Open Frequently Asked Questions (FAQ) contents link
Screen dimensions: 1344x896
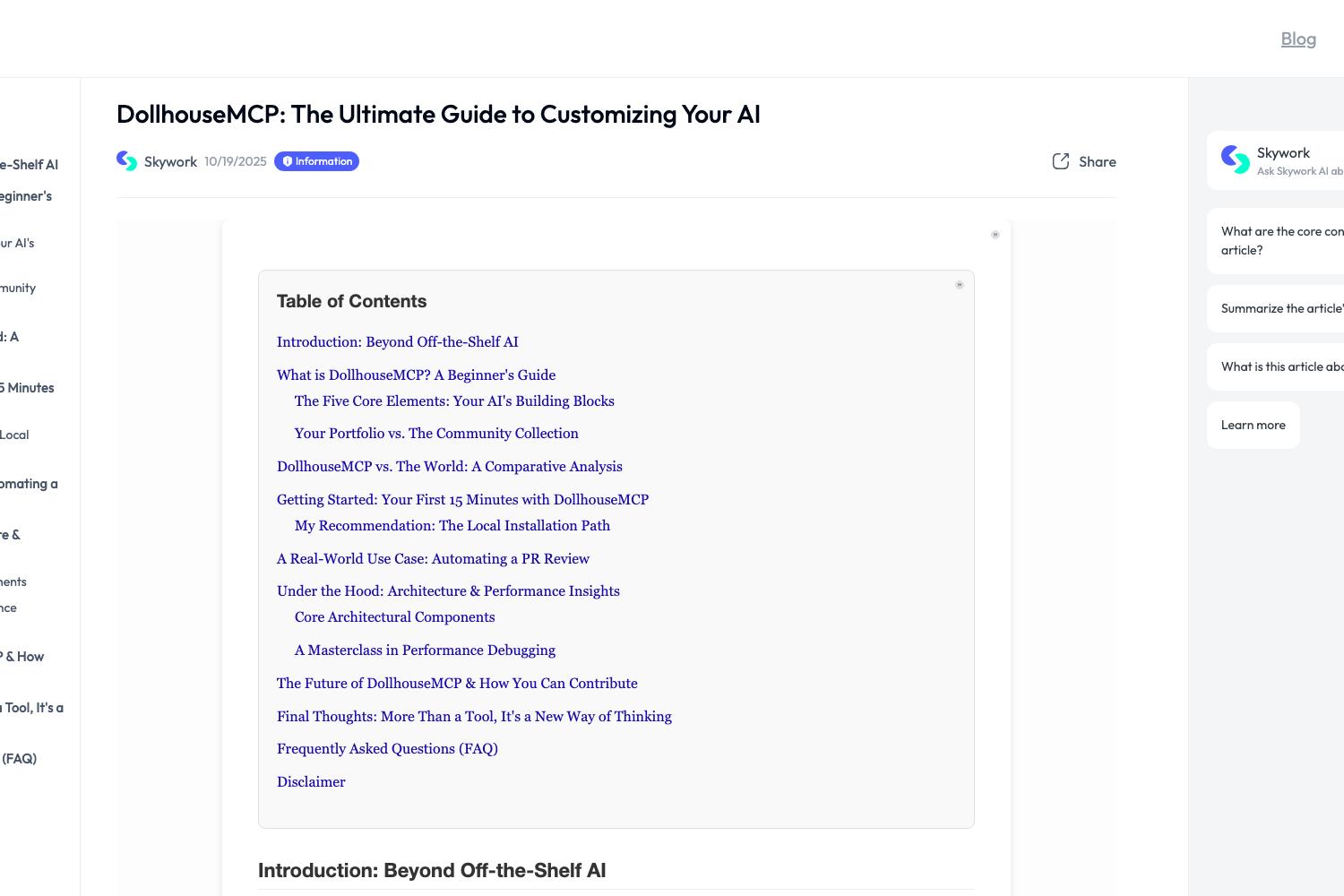click(387, 749)
